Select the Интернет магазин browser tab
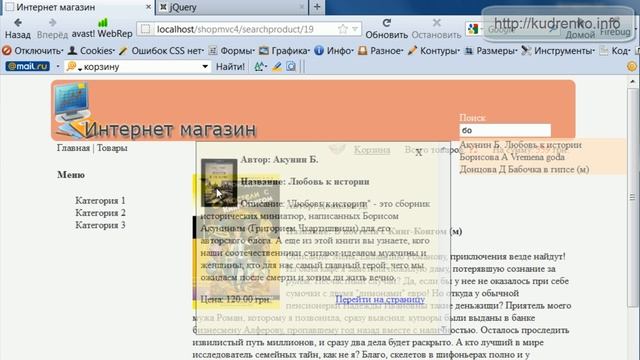 (78, 7)
